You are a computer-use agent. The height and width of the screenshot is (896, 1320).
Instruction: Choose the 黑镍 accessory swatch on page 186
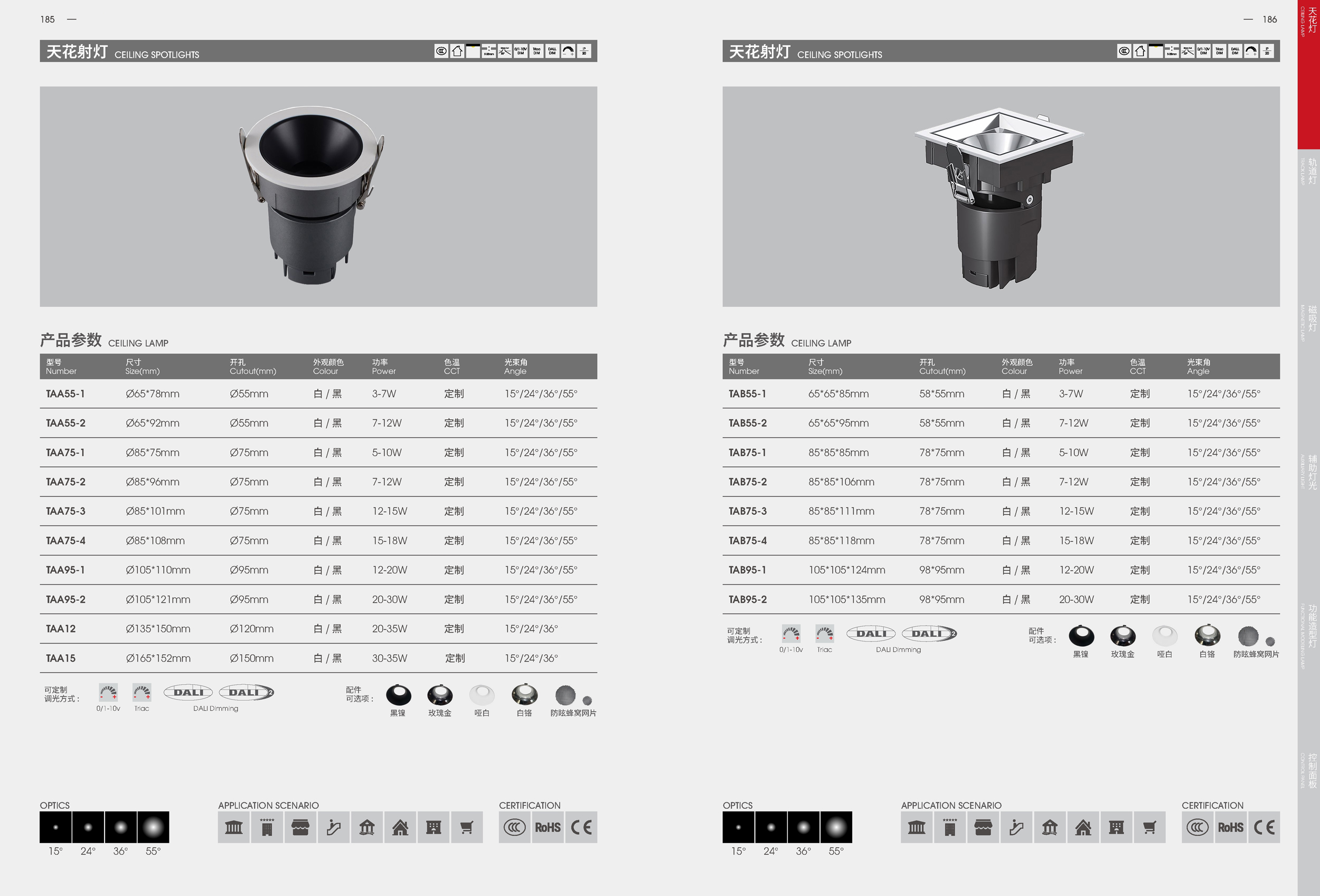pos(1081,636)
